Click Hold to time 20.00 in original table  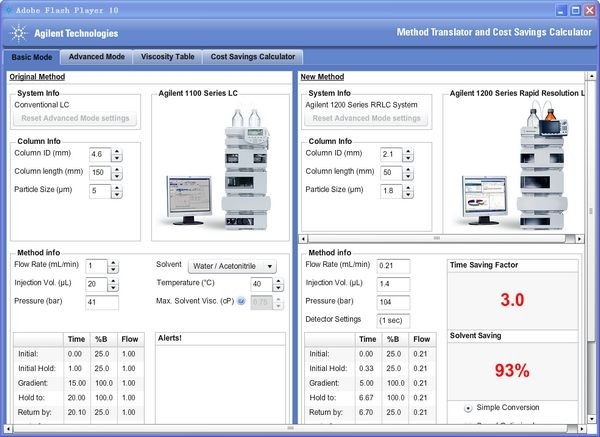77,398
